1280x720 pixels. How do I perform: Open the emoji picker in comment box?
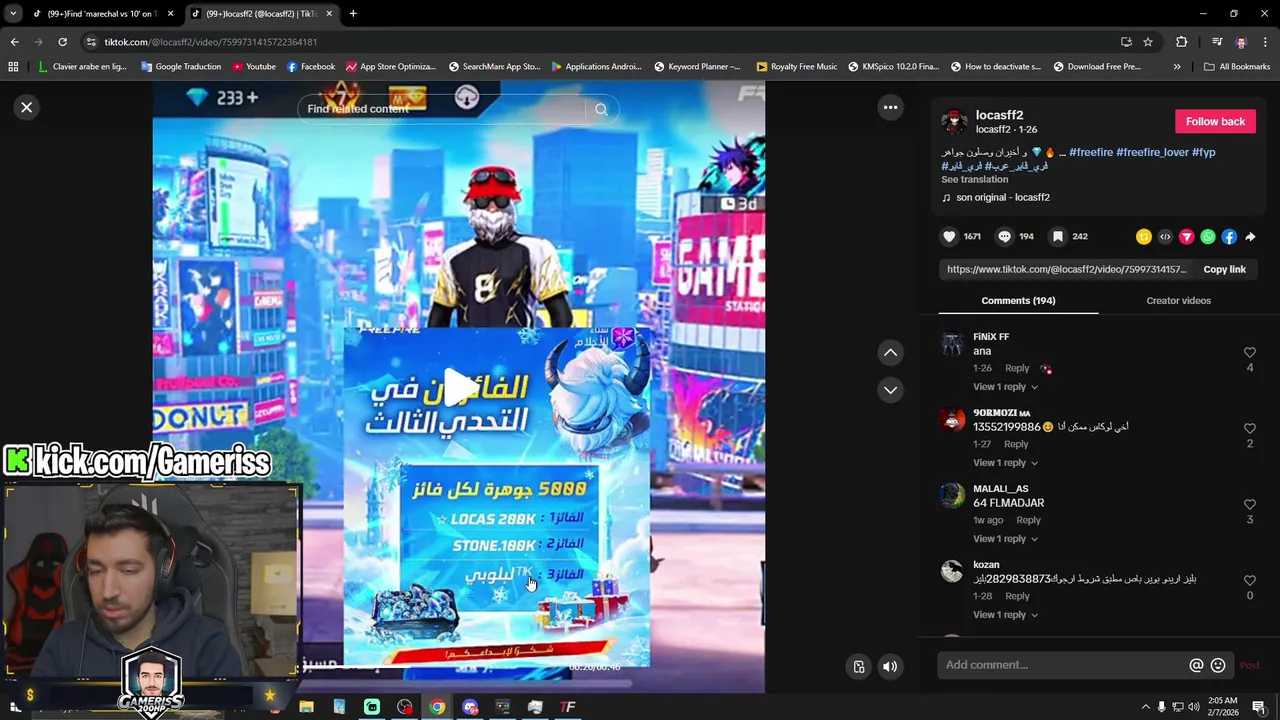[1218, 665]
